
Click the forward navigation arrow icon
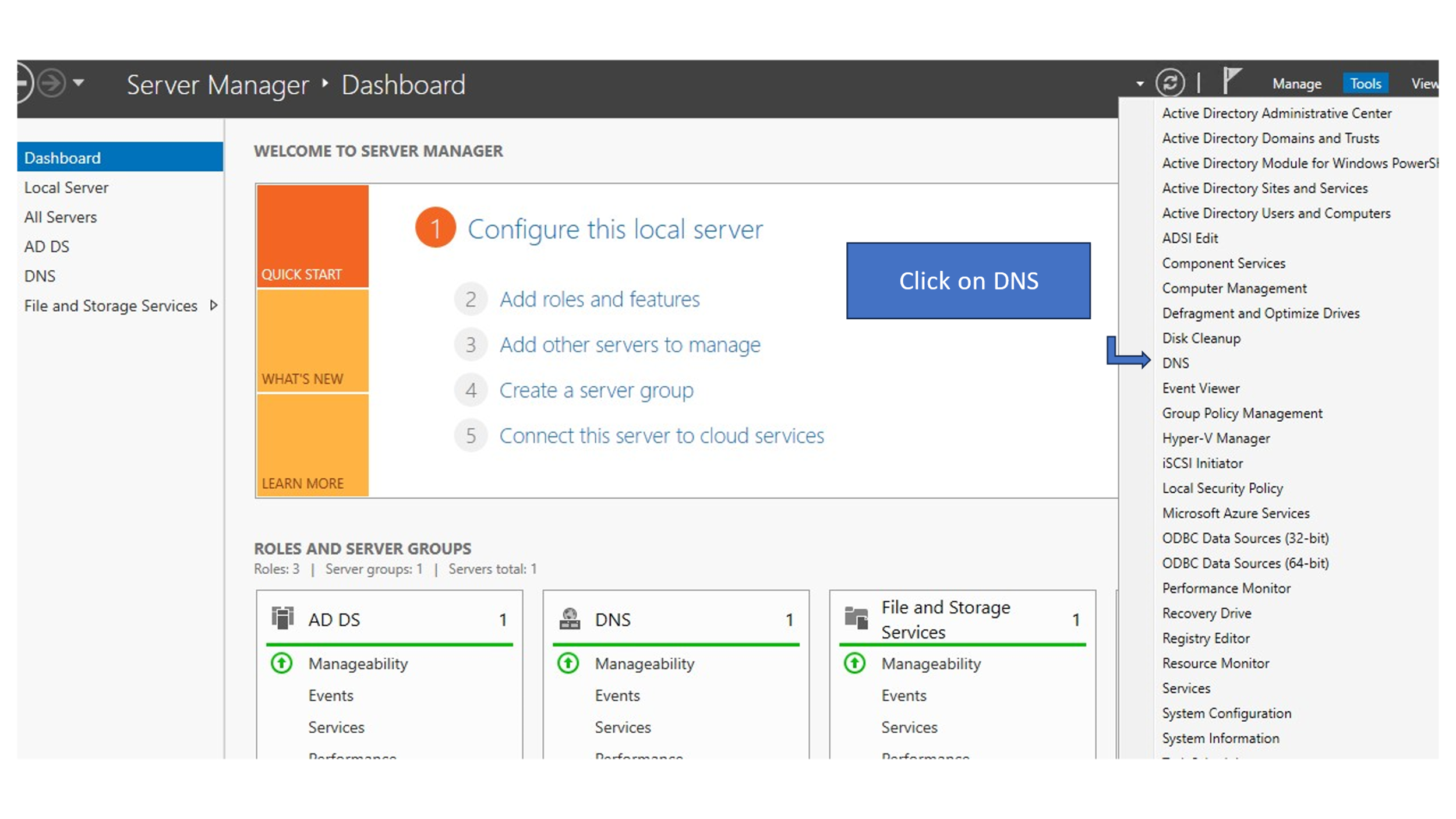[x=51, y=83]
